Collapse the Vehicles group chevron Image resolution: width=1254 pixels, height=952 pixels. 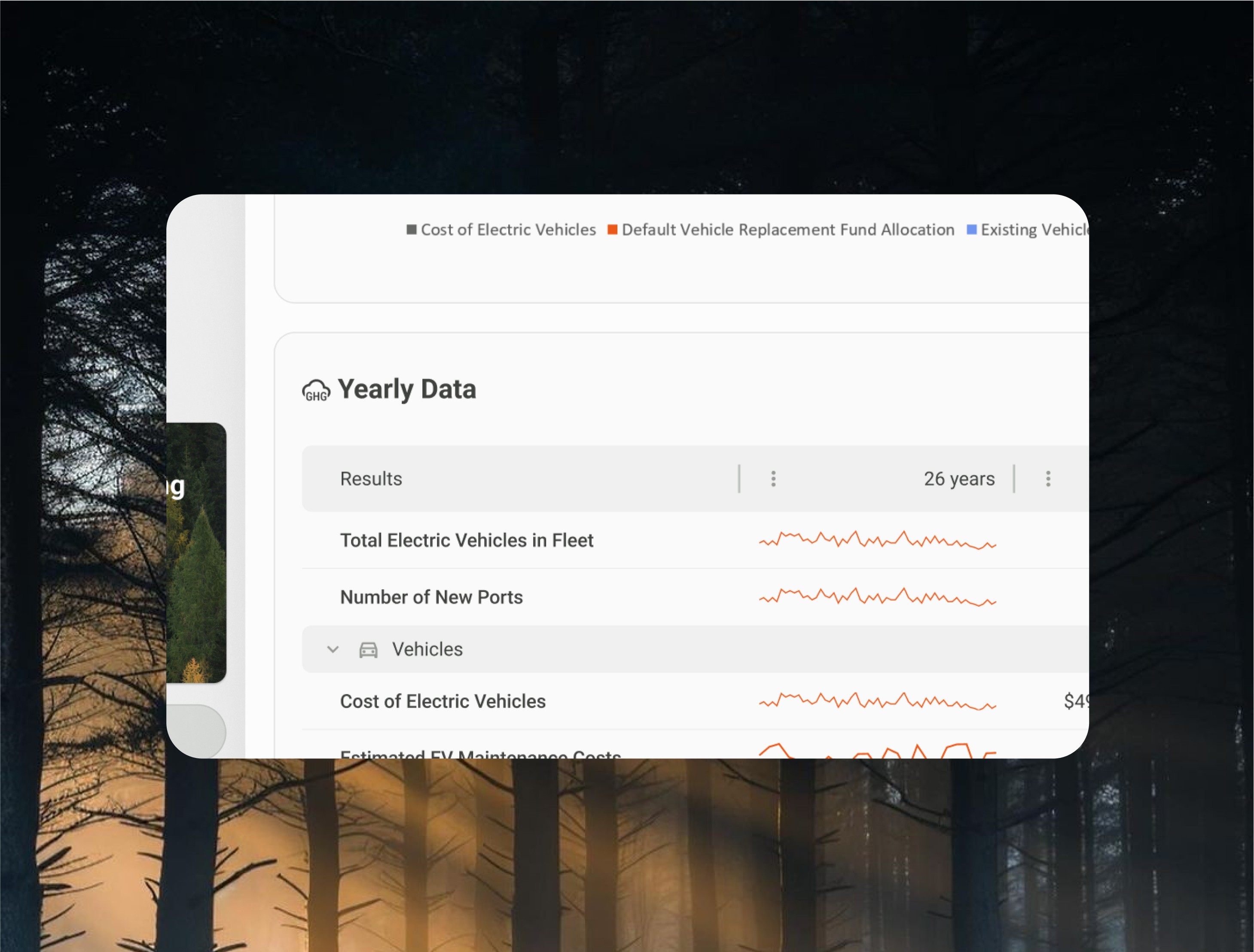[x=333, y=649]
